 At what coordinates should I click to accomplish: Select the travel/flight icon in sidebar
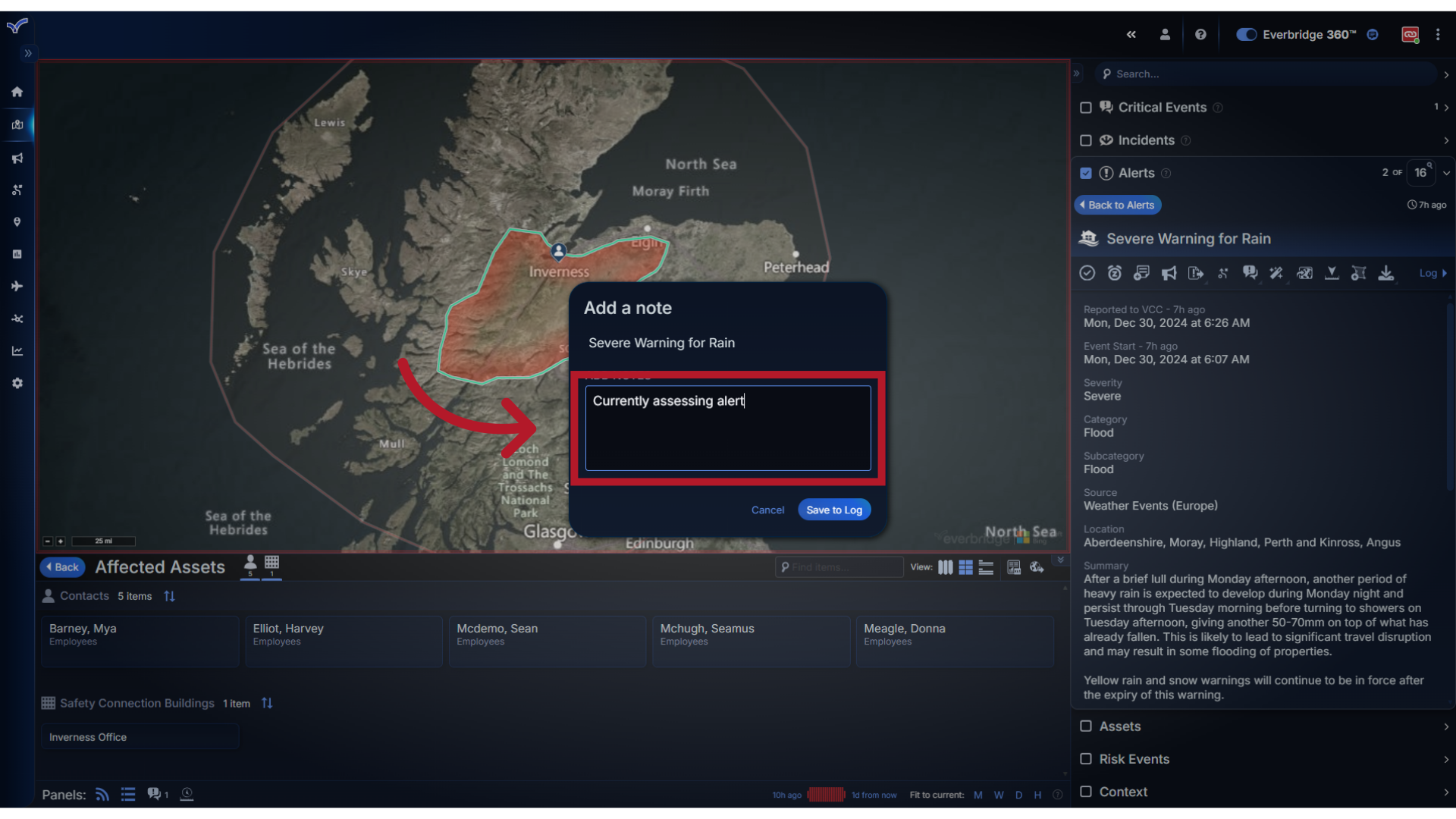(17, 286)
